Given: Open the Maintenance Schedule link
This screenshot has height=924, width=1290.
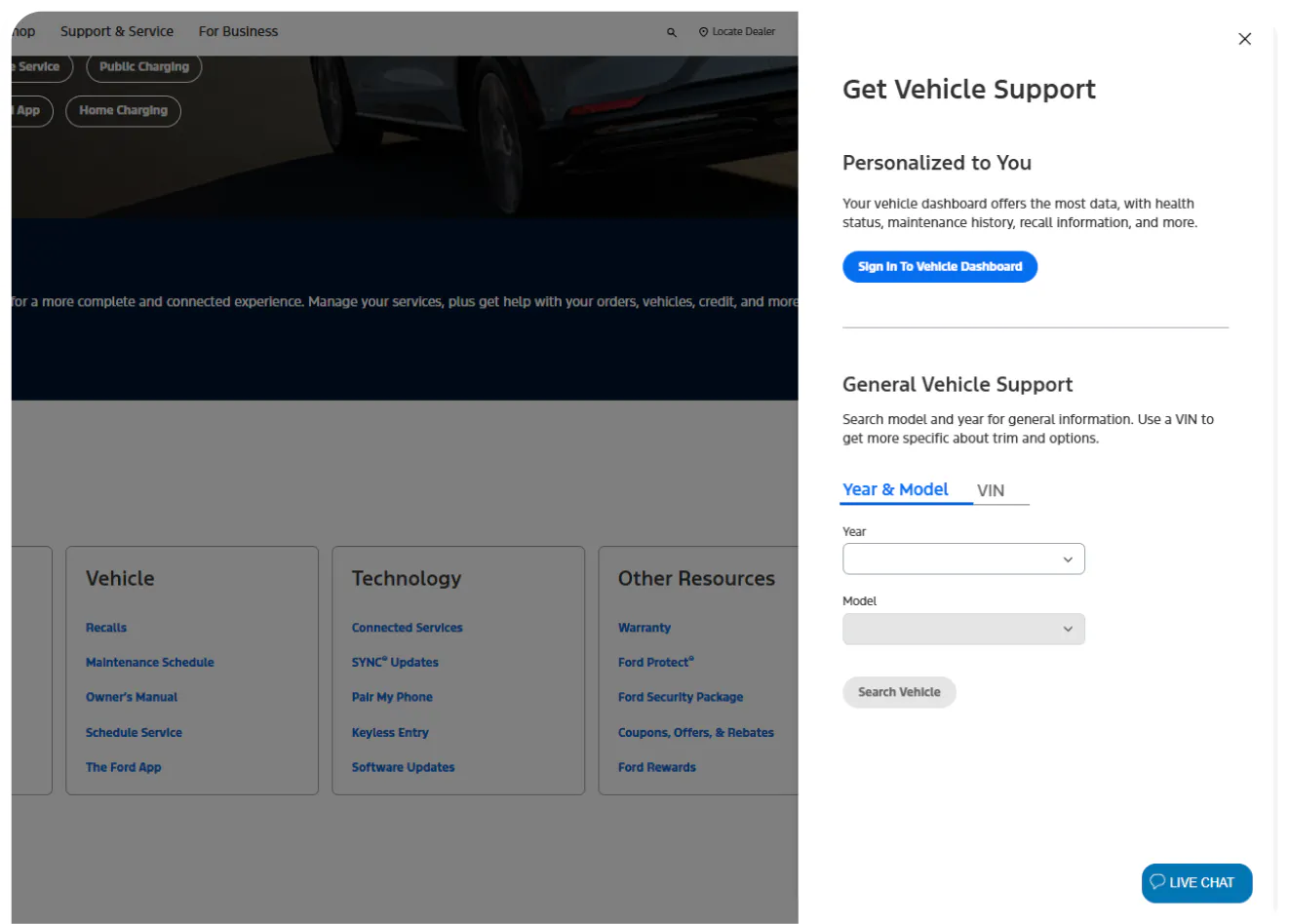Looking at the screenshot, I should click(x=149, y=662).
